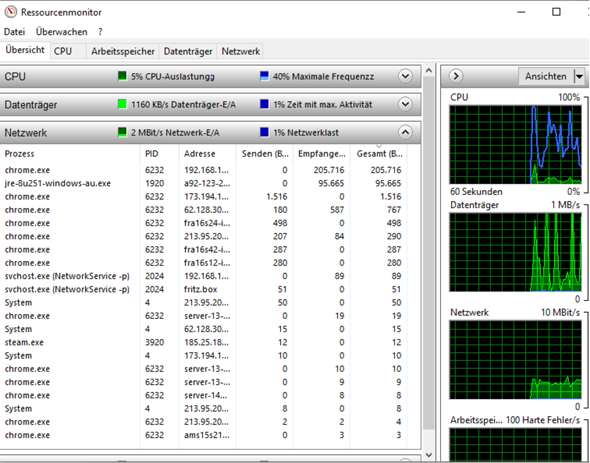Sort by Prozess column header
The height and width of the screenshot is (463, 590).
[x=70, y=154]
